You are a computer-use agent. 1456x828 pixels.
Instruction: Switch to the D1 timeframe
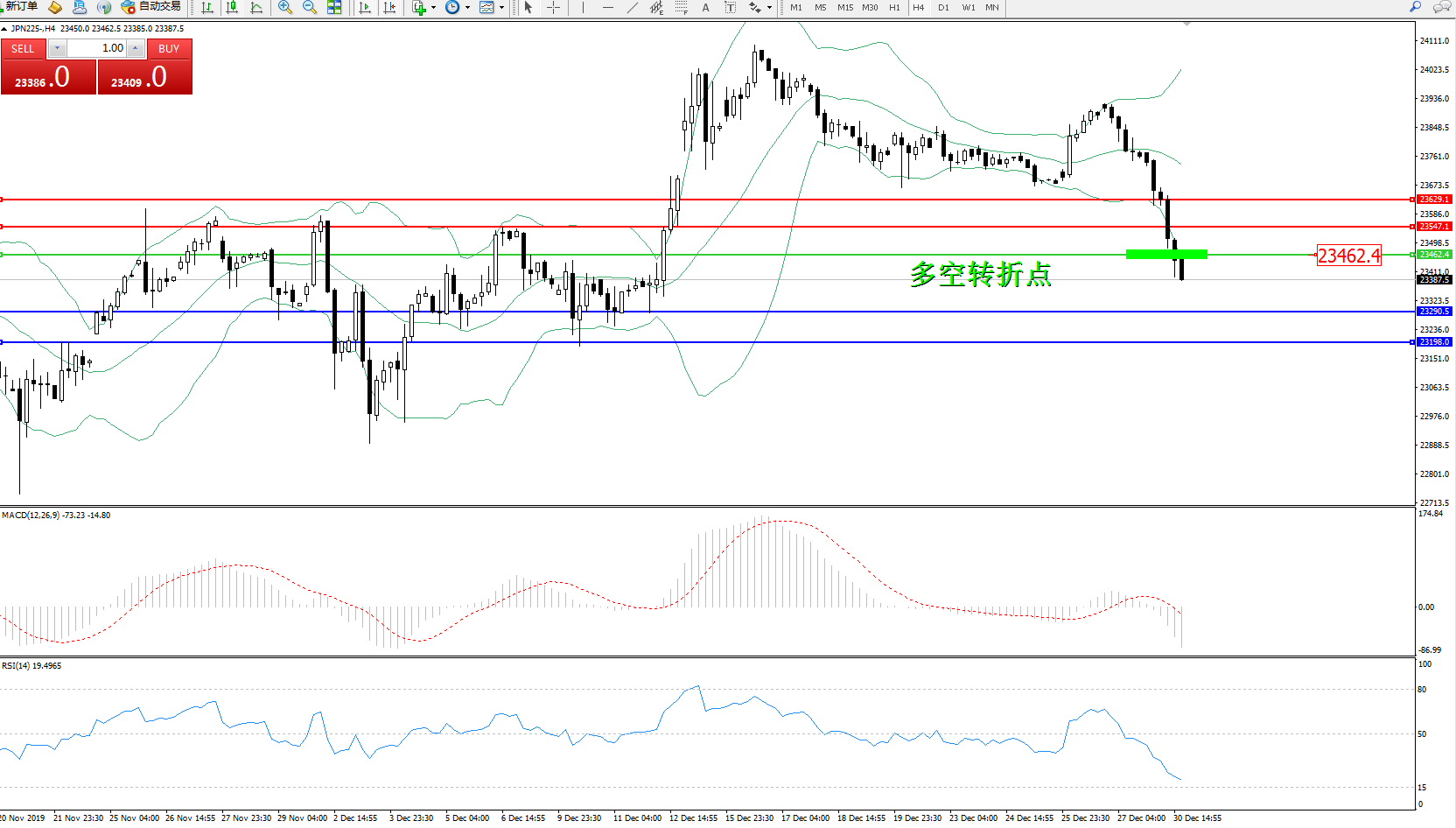[x=943, y=8]
